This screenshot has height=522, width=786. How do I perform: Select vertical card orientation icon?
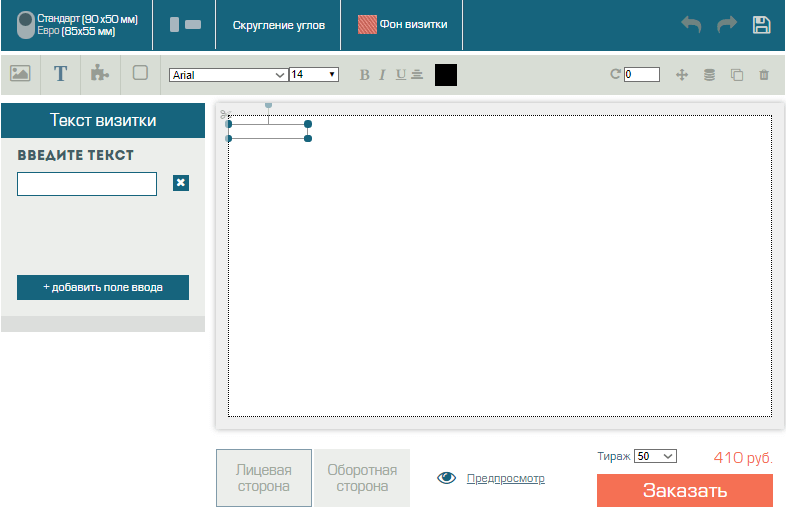174,25
